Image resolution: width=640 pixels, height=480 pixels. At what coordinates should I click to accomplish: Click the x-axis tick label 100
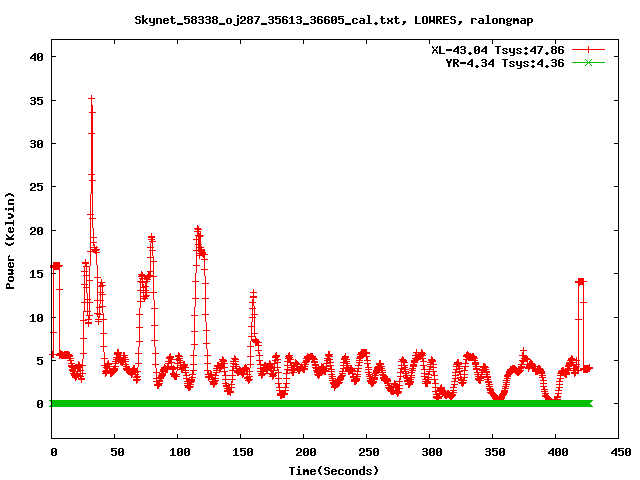[180, 452]
